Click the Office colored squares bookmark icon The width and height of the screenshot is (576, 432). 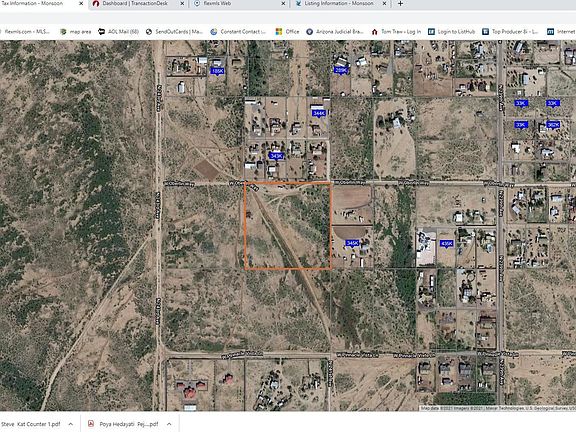click(x=279, y=32)
